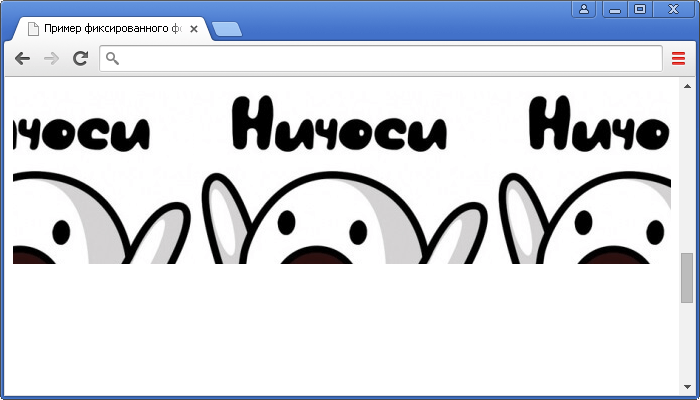The image size is (700, 400).
Task: Select the Пример фиксированного tab
Action: point(112,29)
